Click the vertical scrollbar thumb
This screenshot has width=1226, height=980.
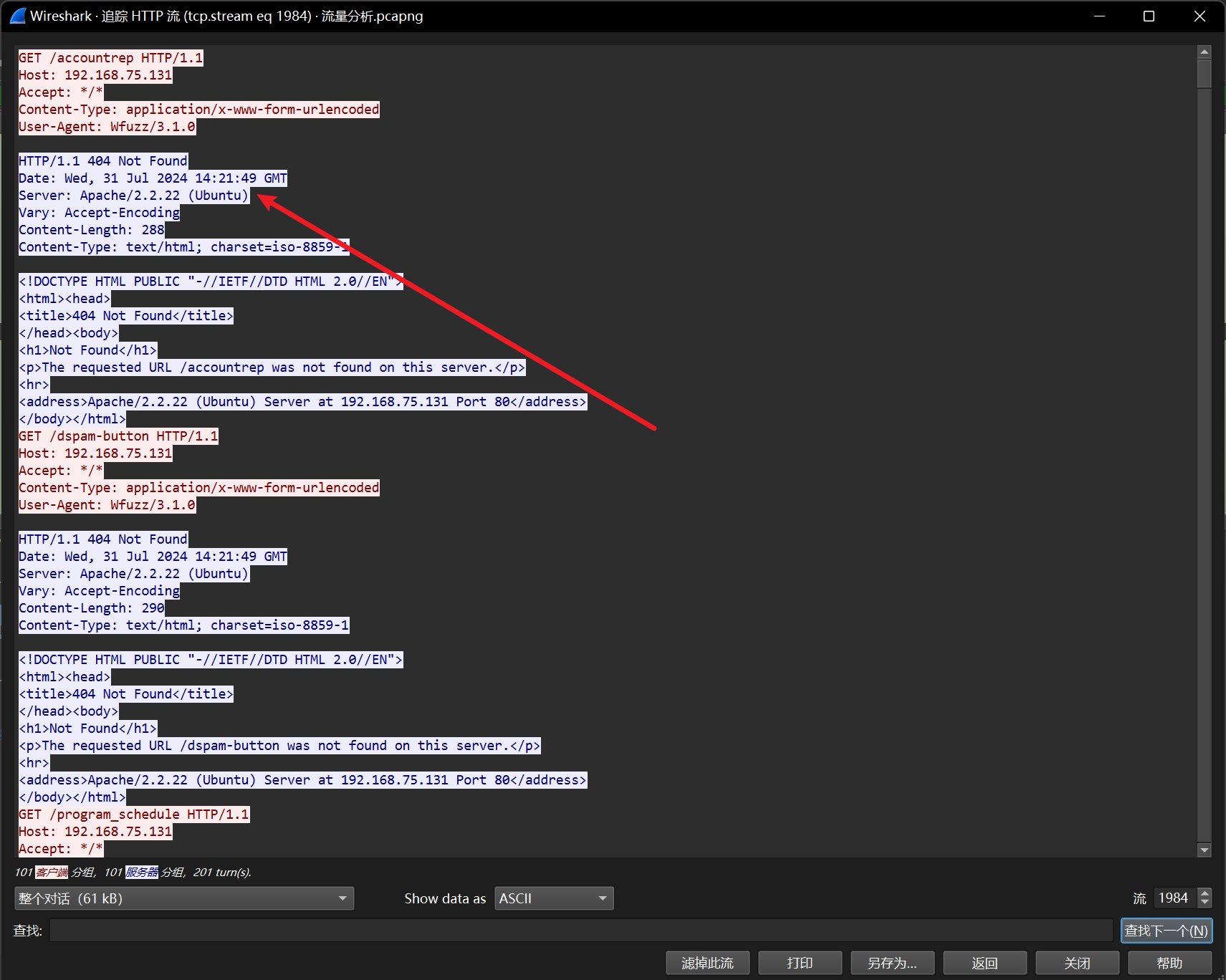(x=1205, y=74)
